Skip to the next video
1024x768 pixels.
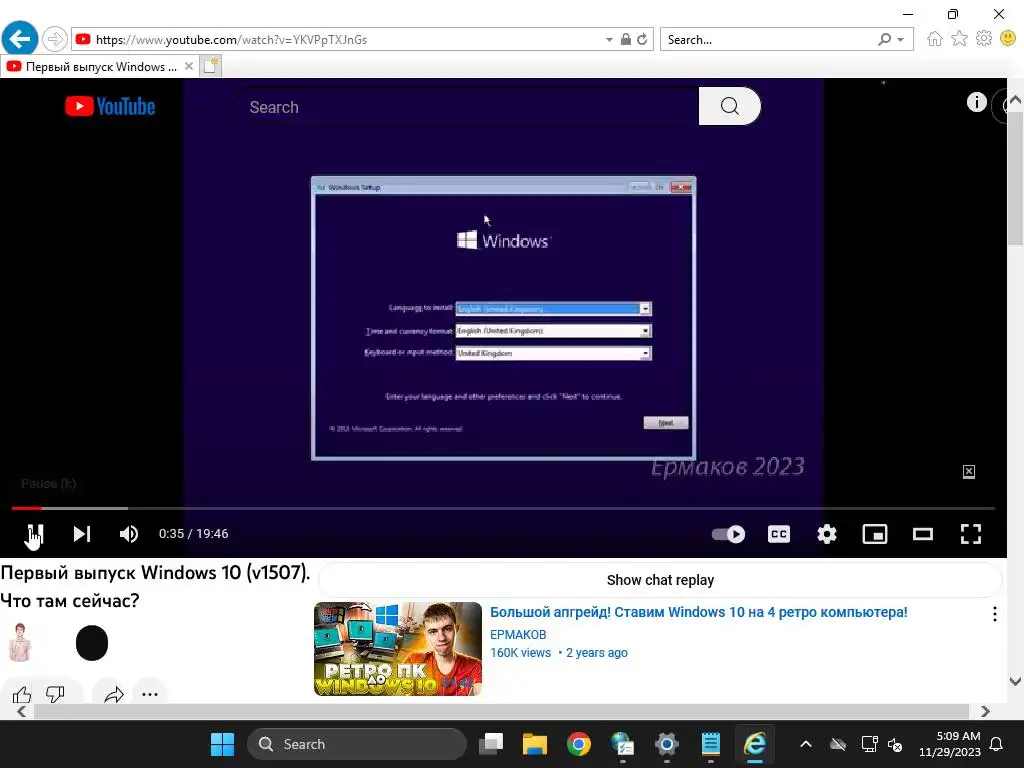[82, 534]
